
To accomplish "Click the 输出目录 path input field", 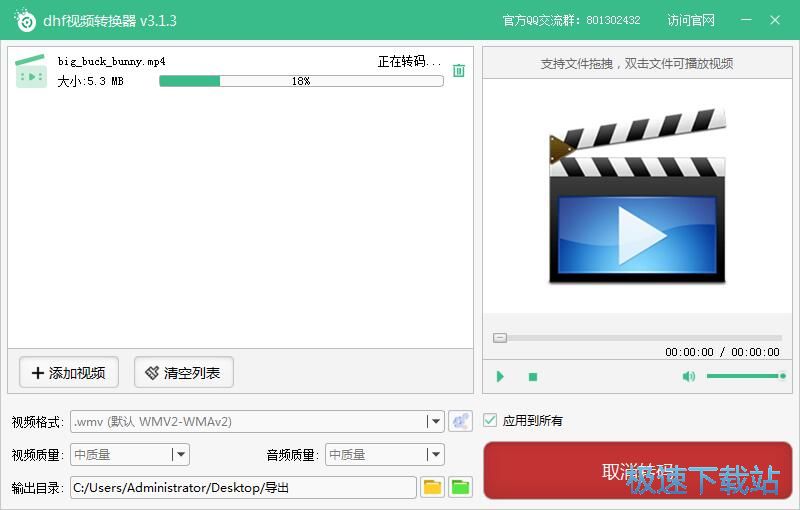I will (243, 488).
